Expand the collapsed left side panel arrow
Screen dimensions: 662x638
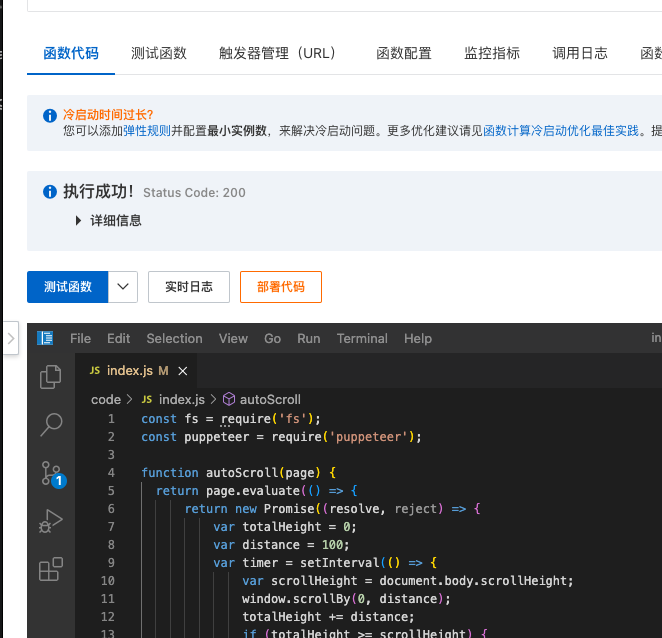(x=11, y=338)
